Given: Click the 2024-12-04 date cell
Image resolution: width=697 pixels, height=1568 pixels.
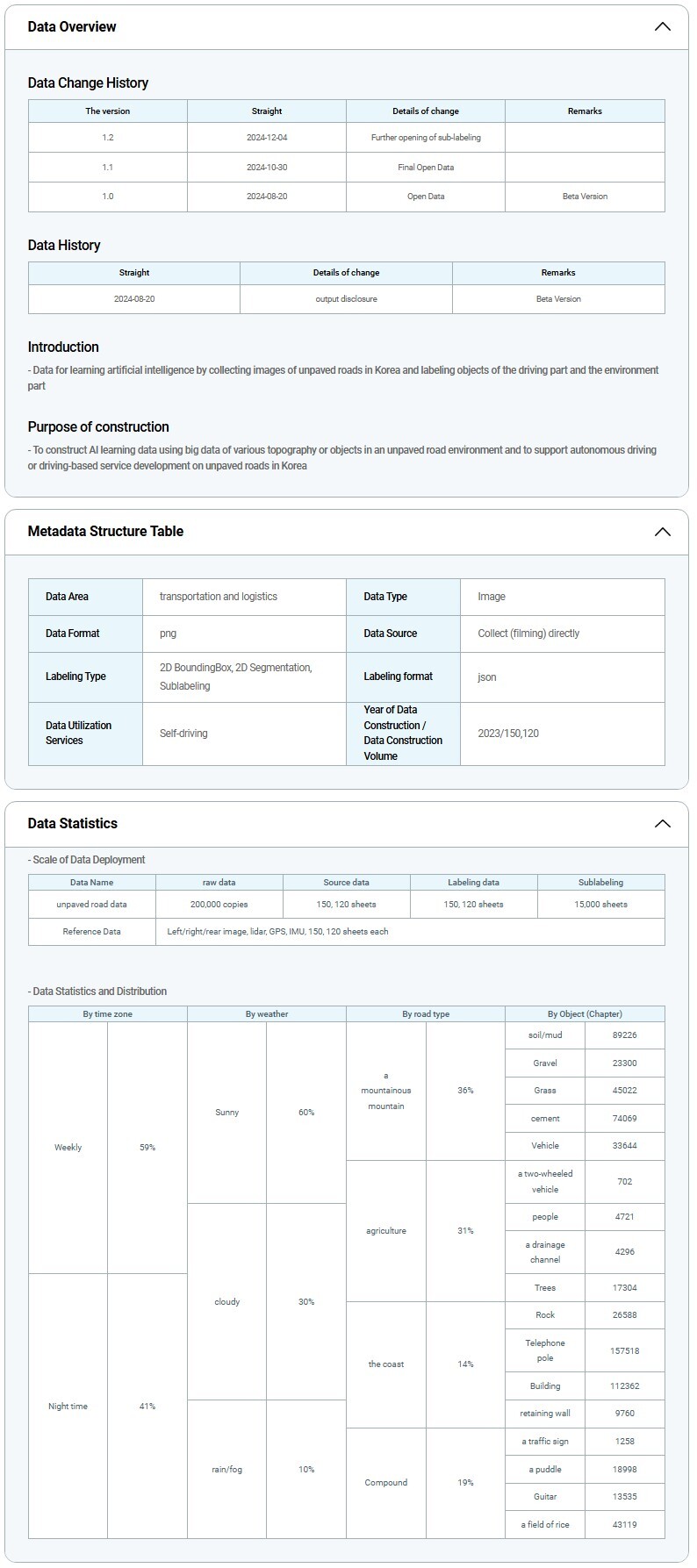Looking at the screenshot, I should [x=267, y=138].
